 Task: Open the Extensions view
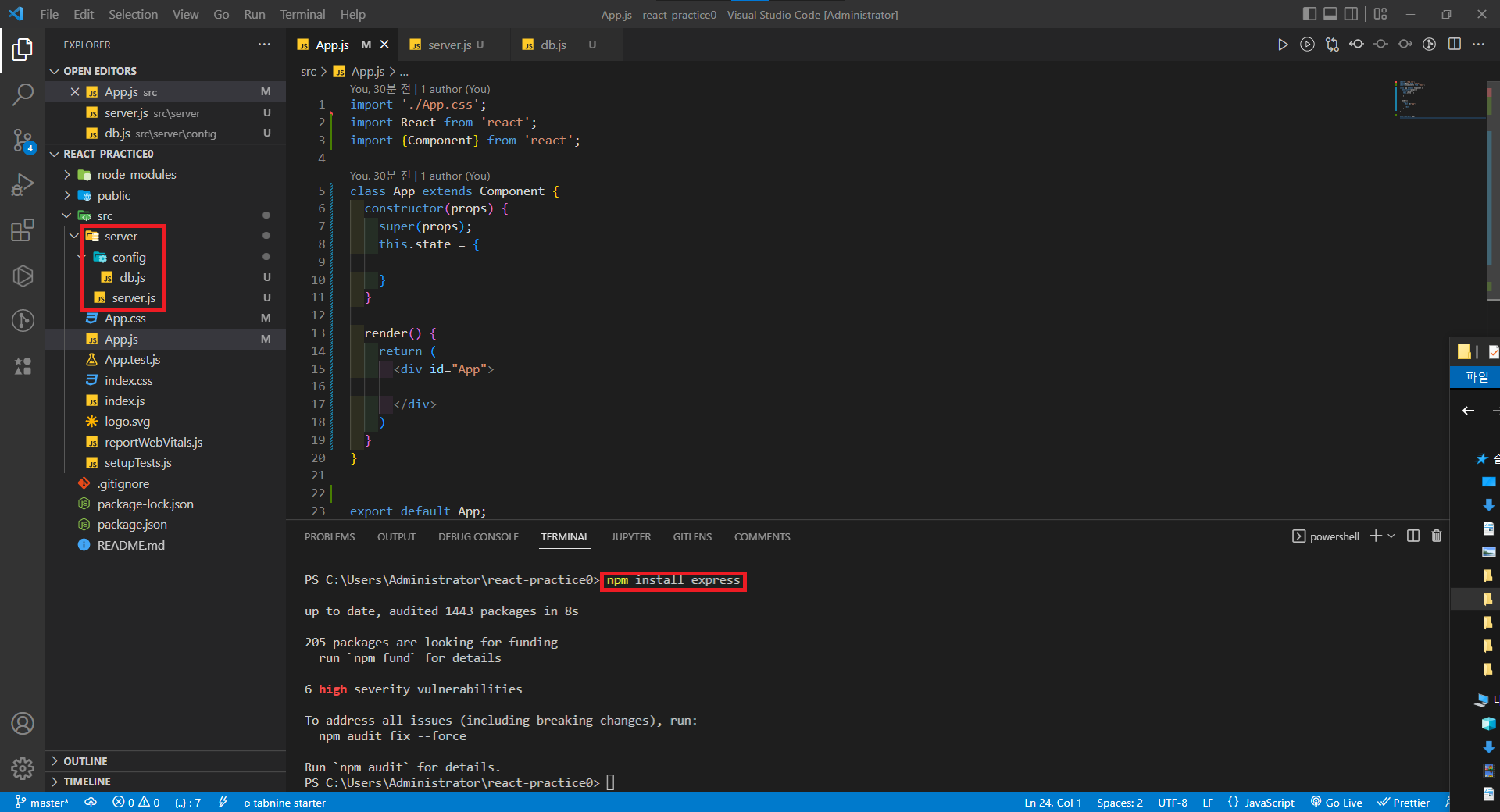click(x=23, y=230)
